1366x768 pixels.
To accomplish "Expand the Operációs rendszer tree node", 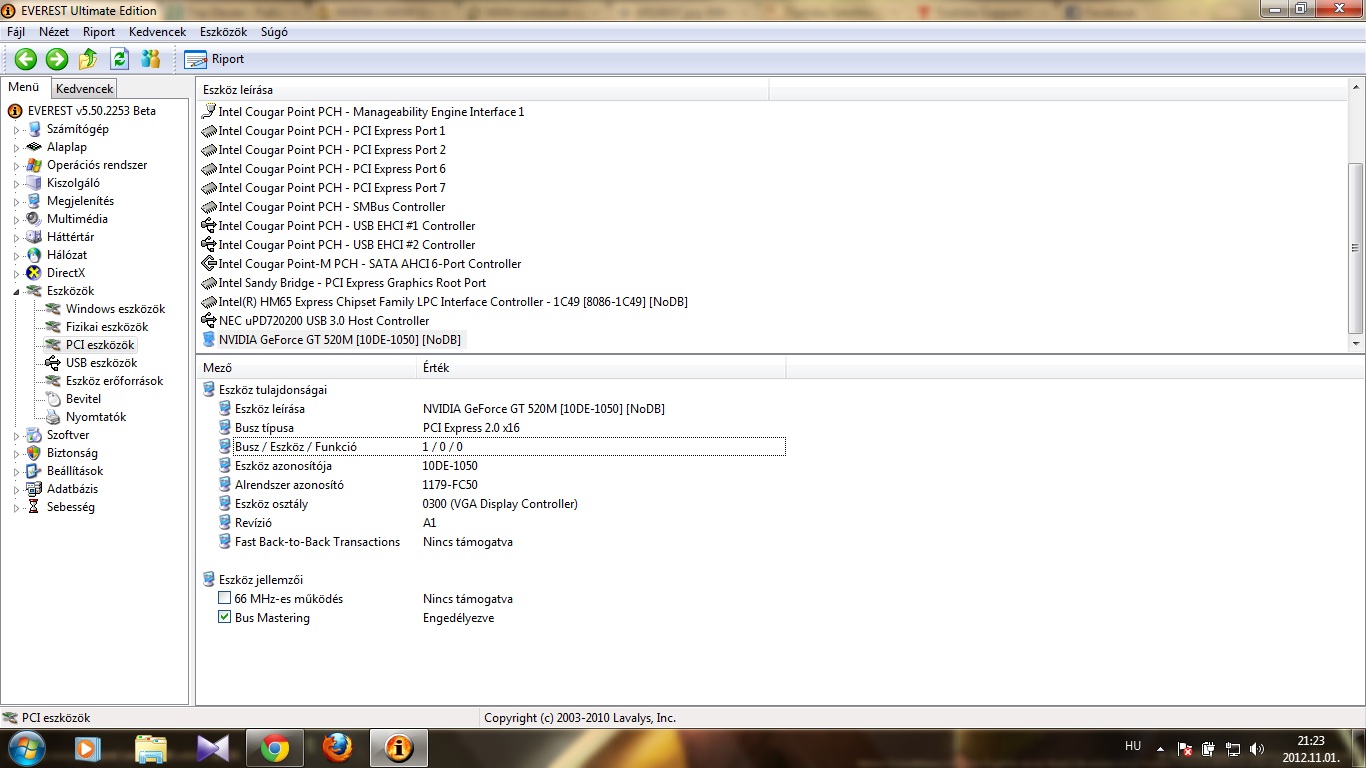I will [x=16, y=165].
